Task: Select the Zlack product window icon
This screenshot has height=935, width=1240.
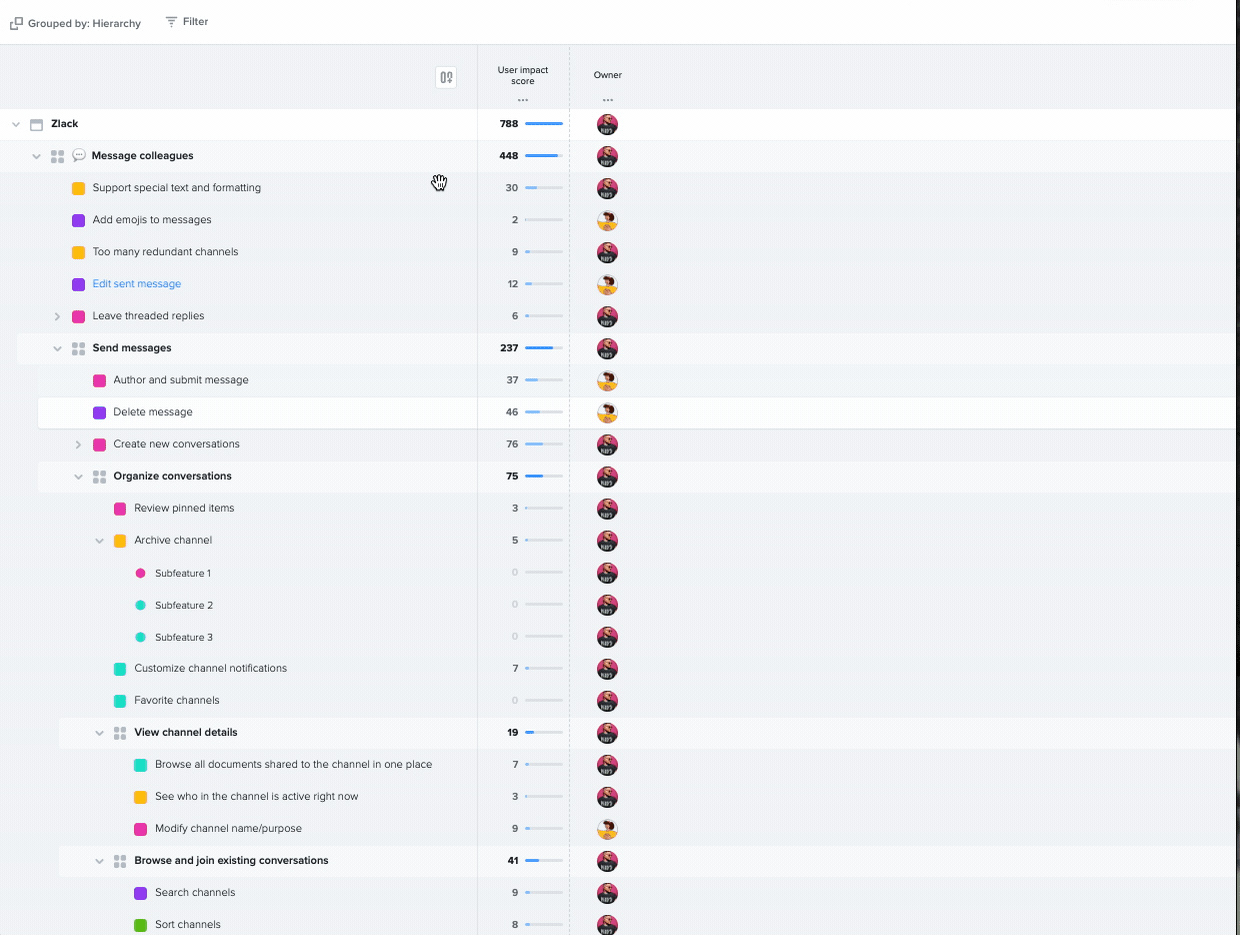Action: pyautogui.click(x=36, y=125)
